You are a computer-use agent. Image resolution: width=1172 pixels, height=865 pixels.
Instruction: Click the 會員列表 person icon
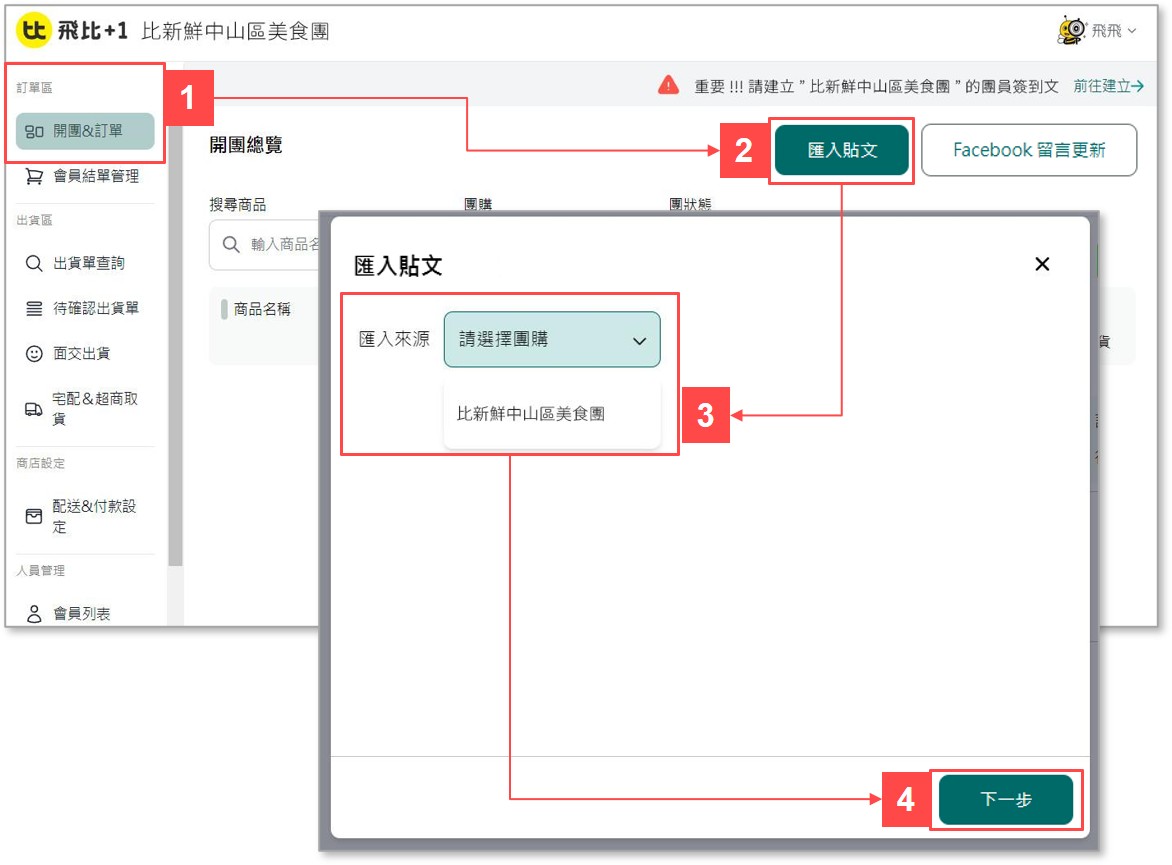click(x=34, y=614)
